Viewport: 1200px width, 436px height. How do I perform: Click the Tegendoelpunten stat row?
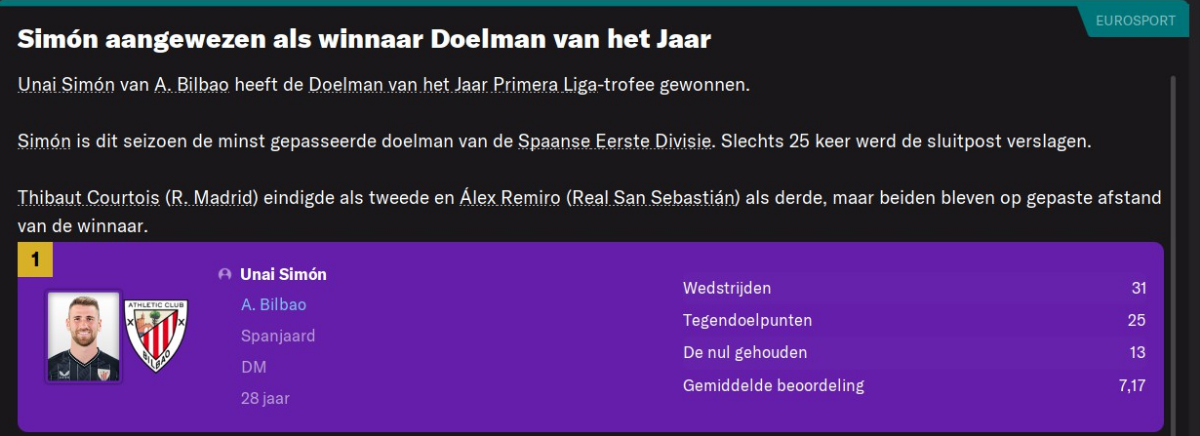913,320
